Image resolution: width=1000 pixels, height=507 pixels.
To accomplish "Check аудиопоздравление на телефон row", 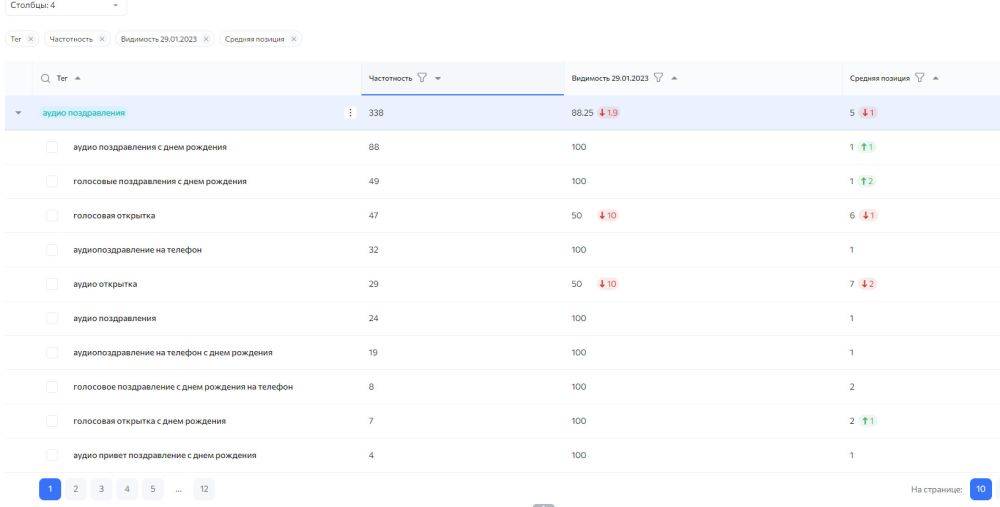I will click(x=52, y=250).
